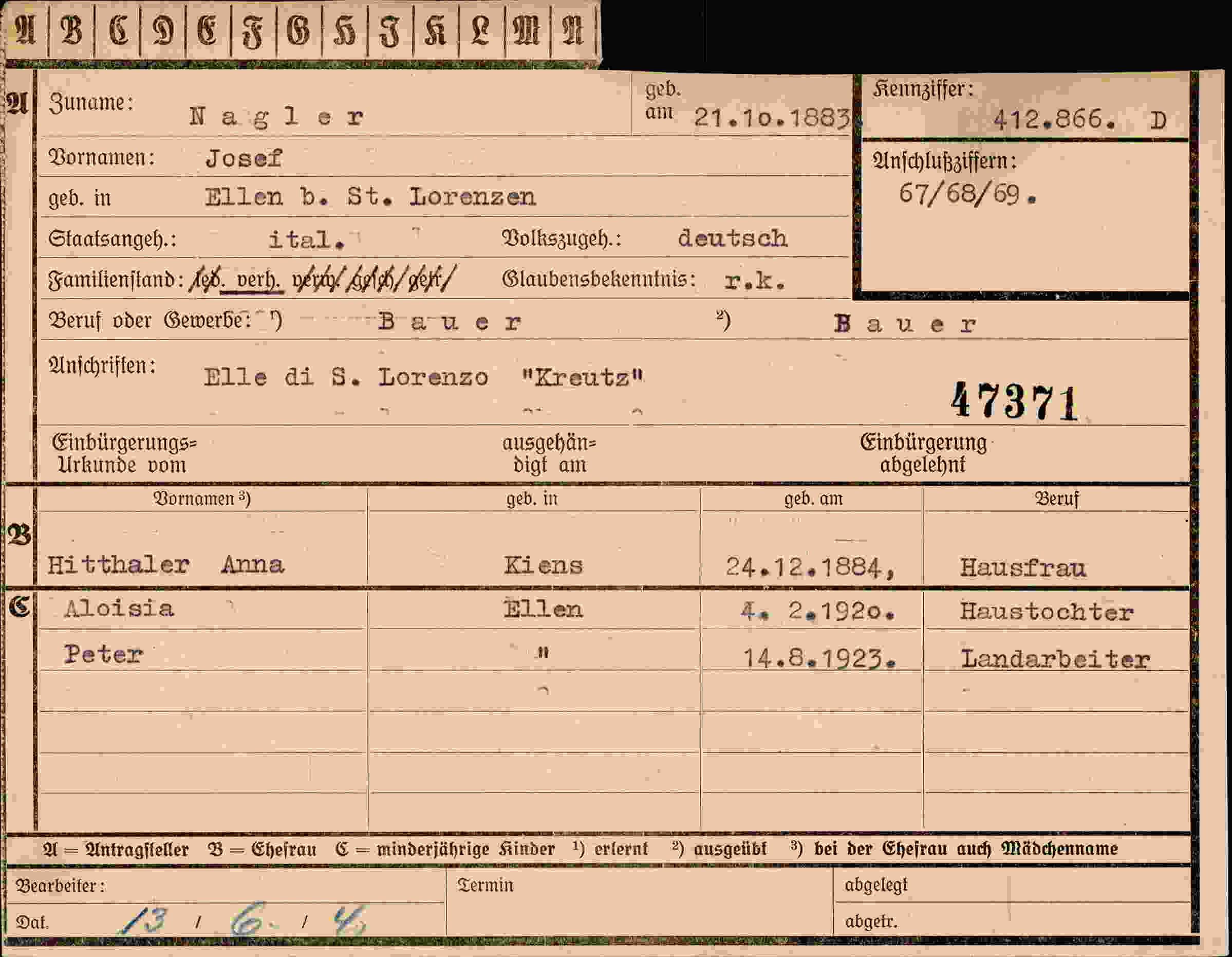Click the child's name 'Aloisia'

[119, 609]
